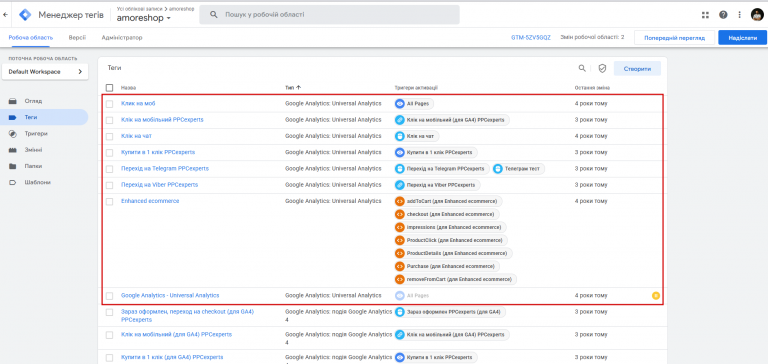Click the Зараз оформлен PPCexperts (для GA4) chip
This screenshot has height=364, width=768.
click(450, 312)
